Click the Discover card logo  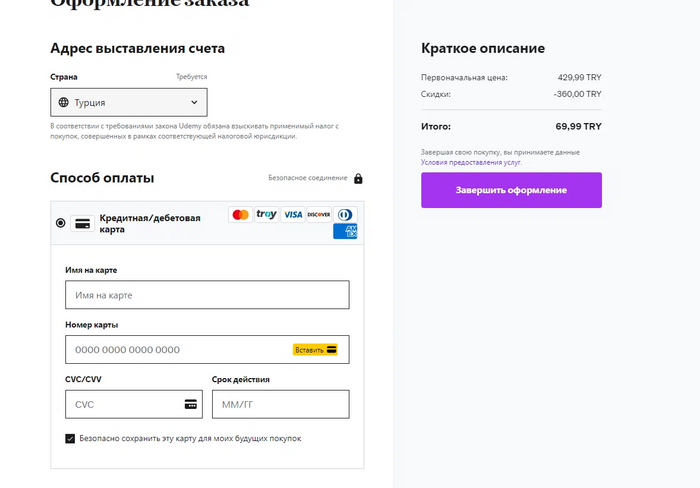(x=318, y=214)
